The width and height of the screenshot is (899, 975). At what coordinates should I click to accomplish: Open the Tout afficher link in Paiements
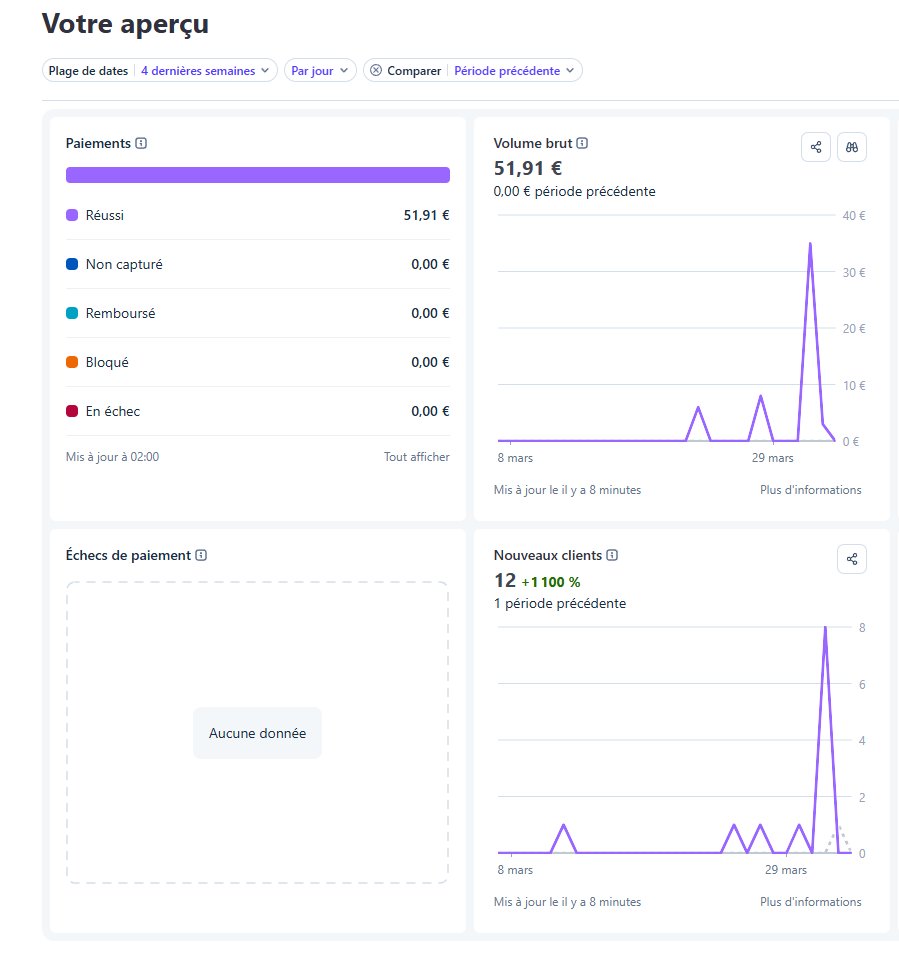click(x=417, y=456)
